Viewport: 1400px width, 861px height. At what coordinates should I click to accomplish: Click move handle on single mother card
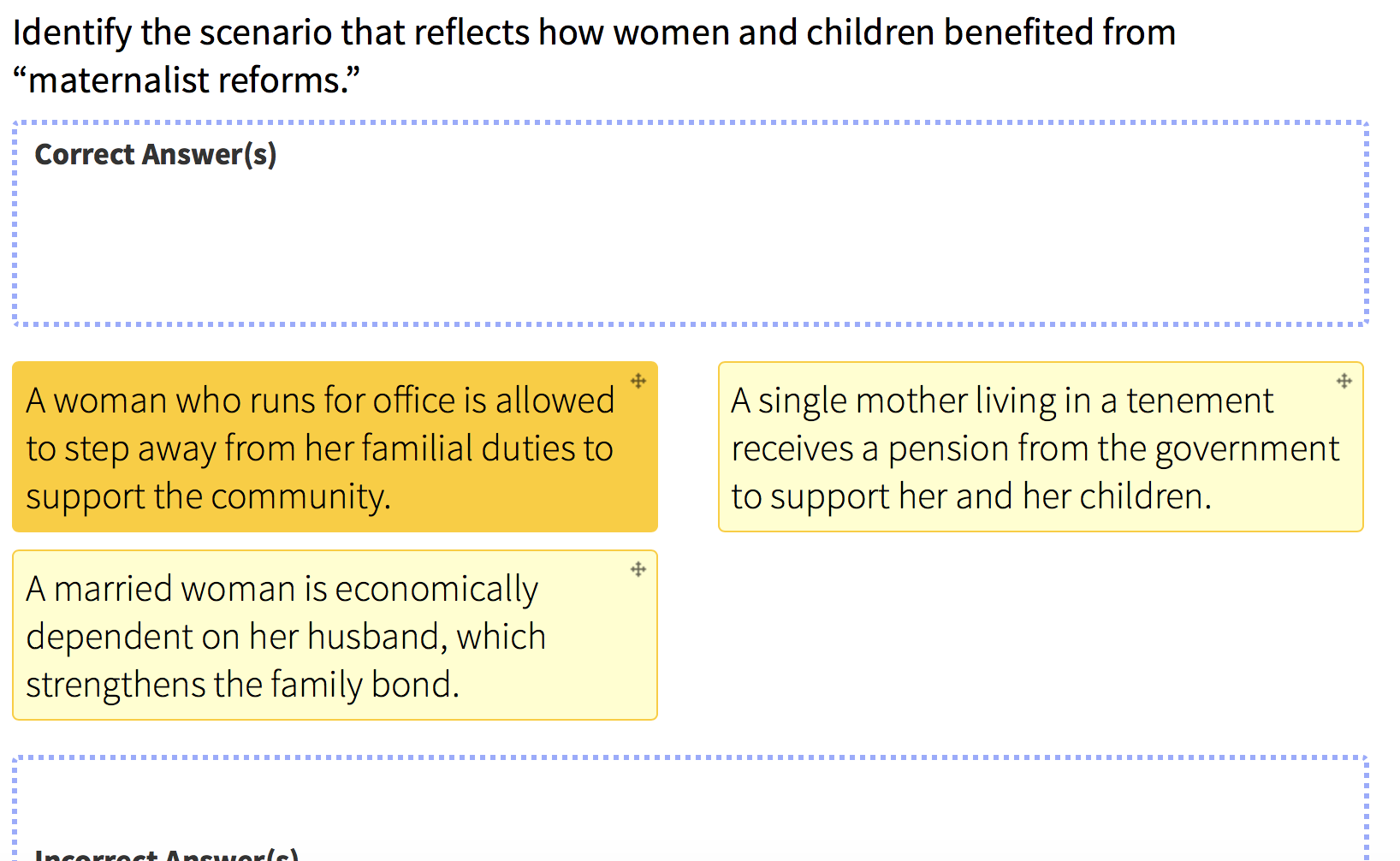coord(1344,381)
